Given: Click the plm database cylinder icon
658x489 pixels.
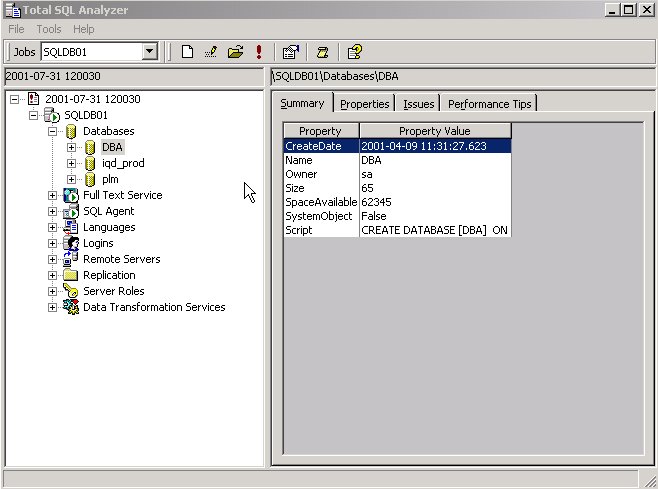Looking at the screenshot, I should [90, 179].
